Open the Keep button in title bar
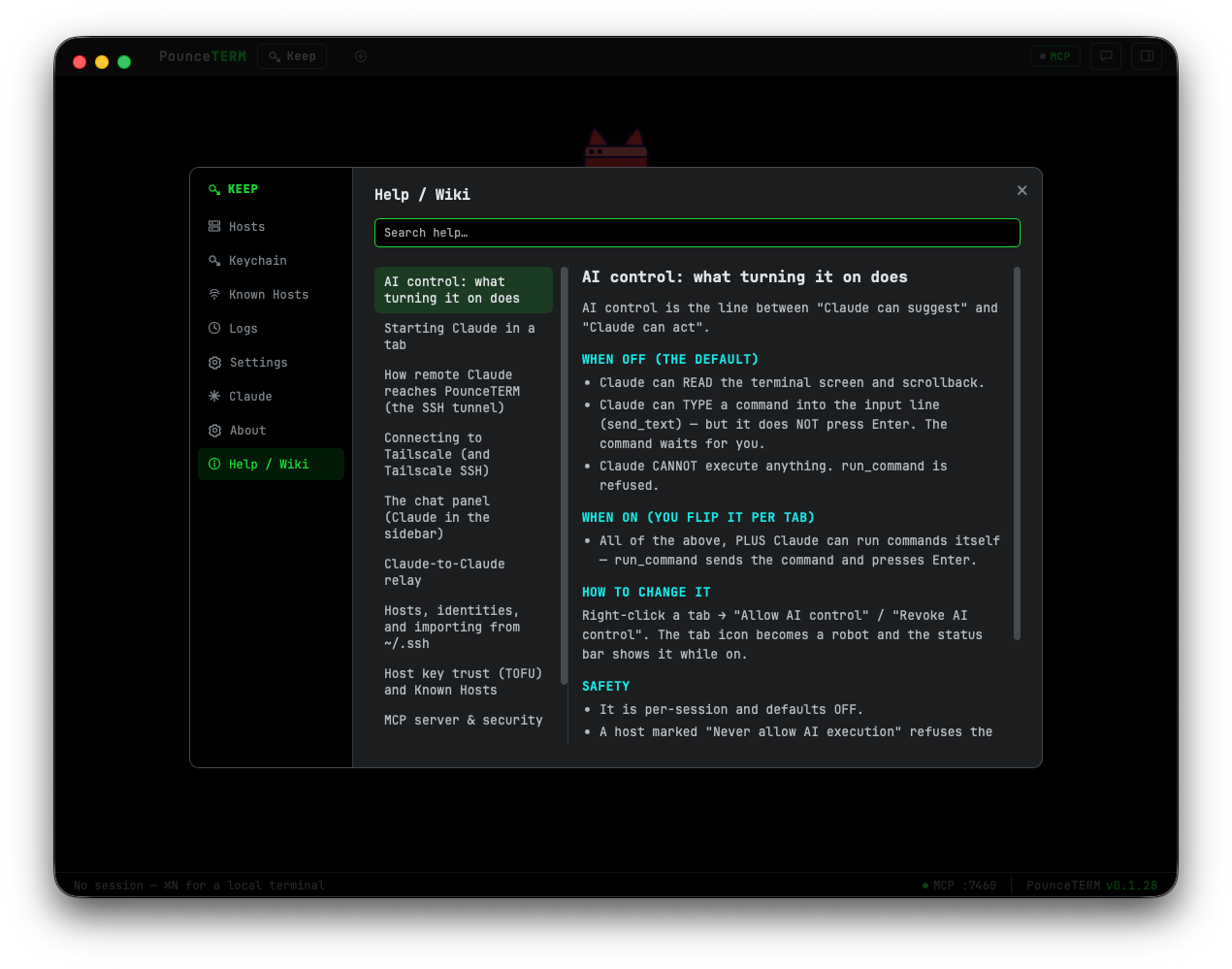 point(292,56)
